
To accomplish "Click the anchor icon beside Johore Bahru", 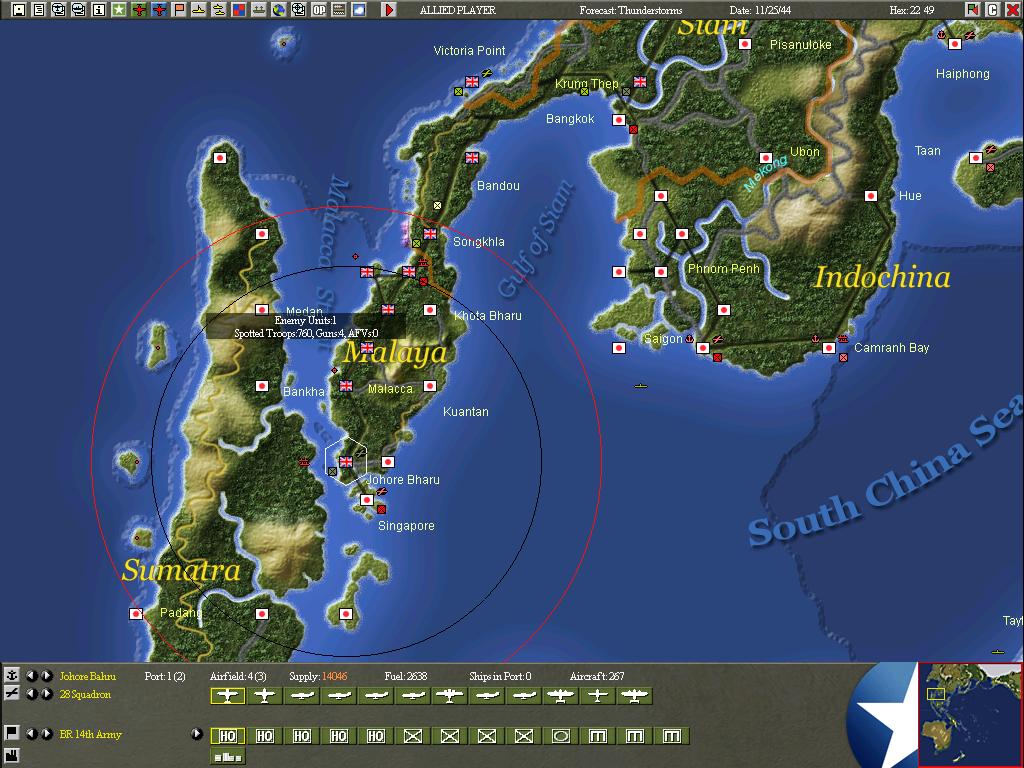I will coord(12,675).
